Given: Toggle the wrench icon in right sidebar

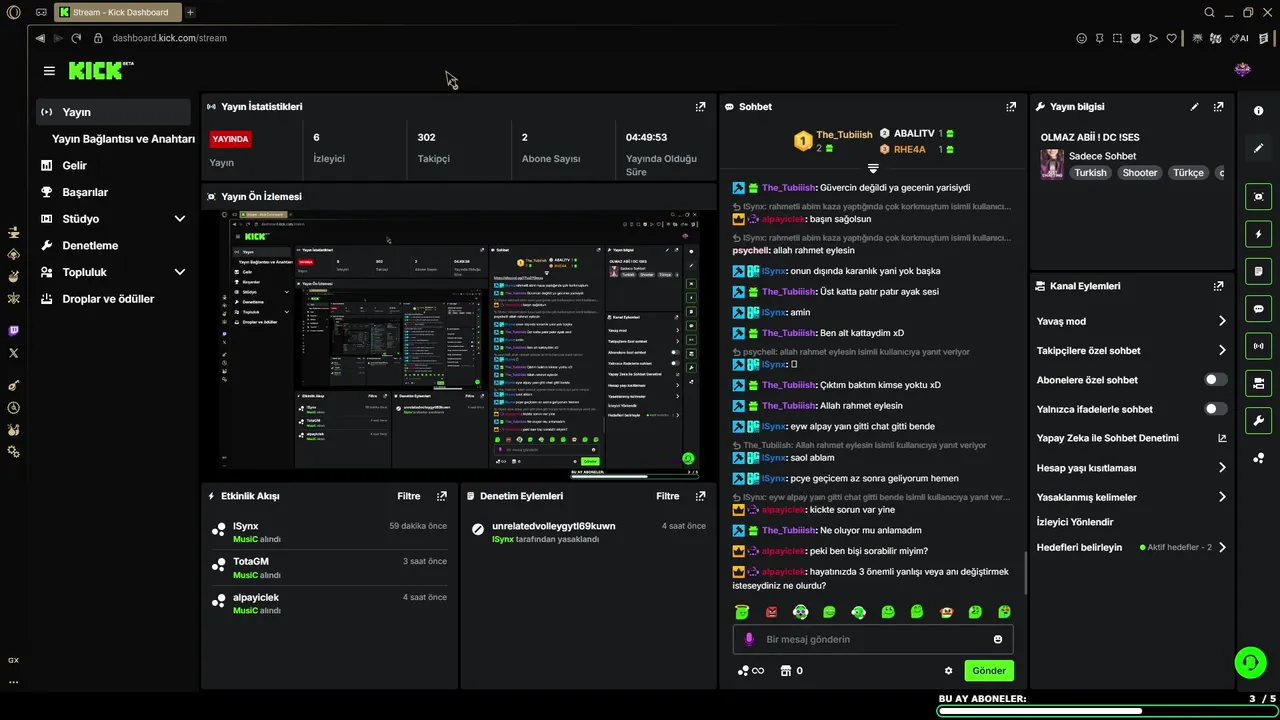Looking at the screenshot, I should (1258, 420).
